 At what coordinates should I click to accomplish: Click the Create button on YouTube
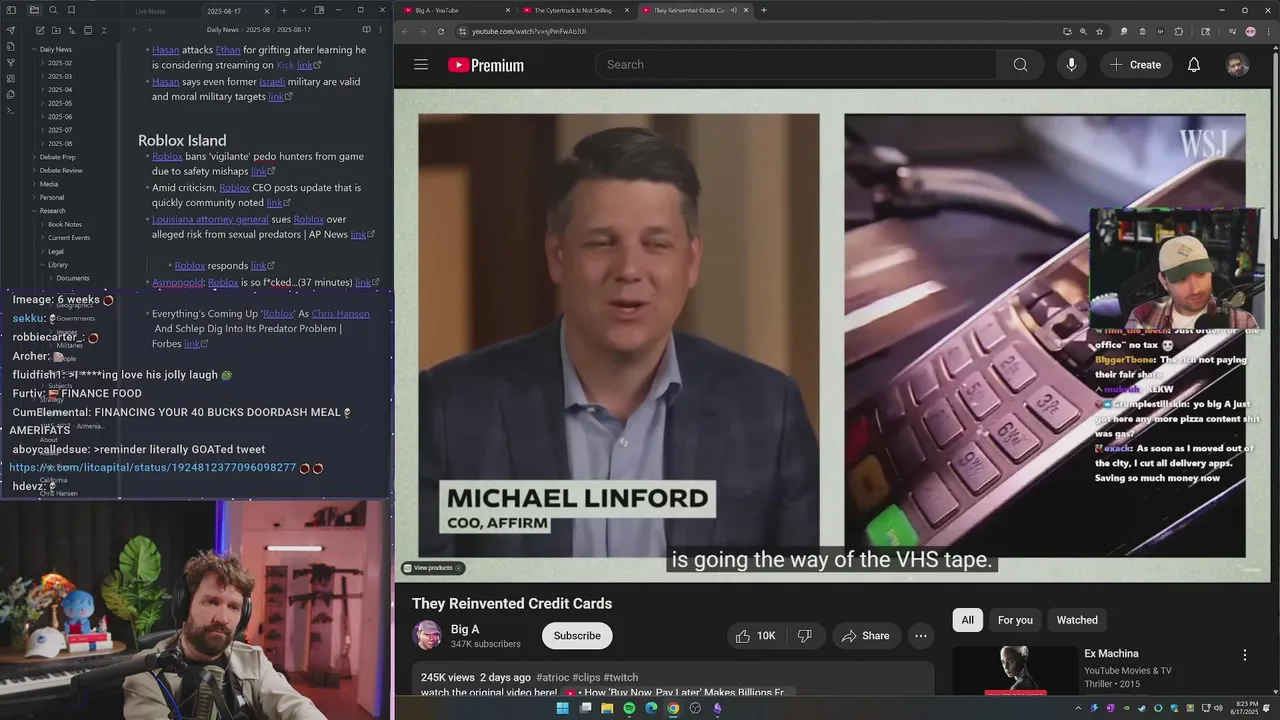(1135, 64)
